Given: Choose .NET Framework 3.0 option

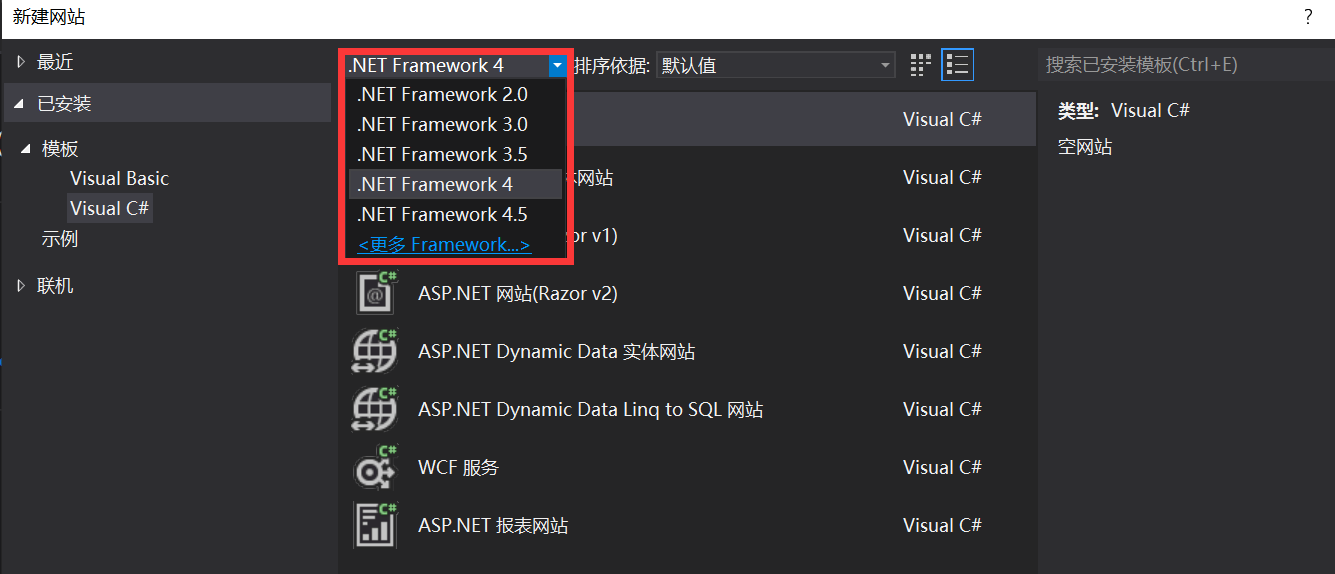Looking at the screenshot, I should click(455, 125).
